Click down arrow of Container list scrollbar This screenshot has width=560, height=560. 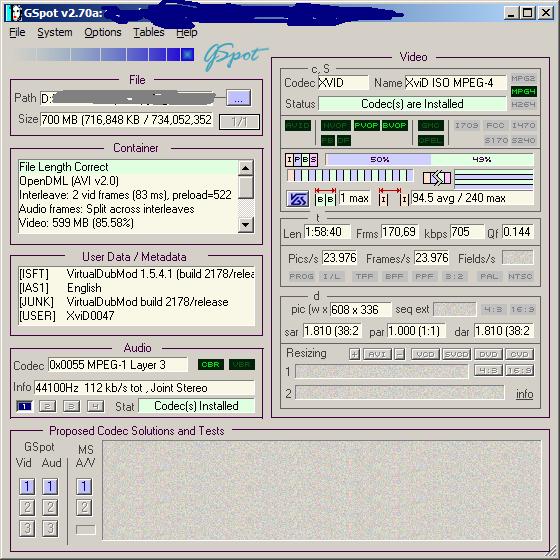[x=246, y=224]
